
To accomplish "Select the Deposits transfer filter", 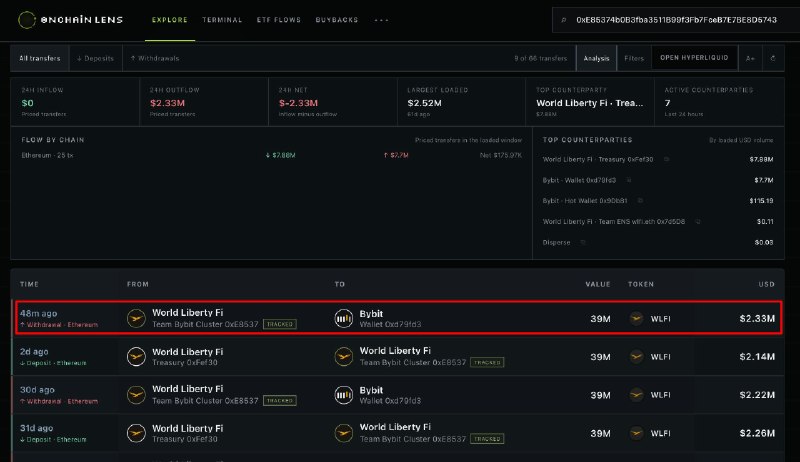I will [x=95, y=58].
